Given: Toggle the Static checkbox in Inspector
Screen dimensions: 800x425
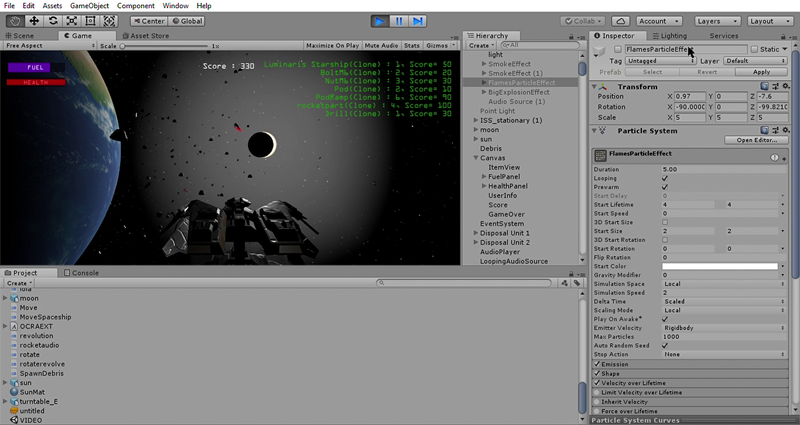Looking at the screenshot, I should point(754,49).
